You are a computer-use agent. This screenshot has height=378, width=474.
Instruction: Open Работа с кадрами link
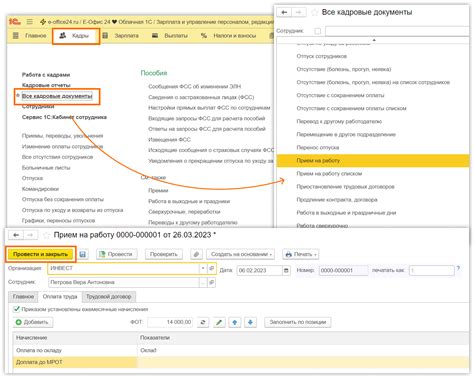tap(46, 75)
